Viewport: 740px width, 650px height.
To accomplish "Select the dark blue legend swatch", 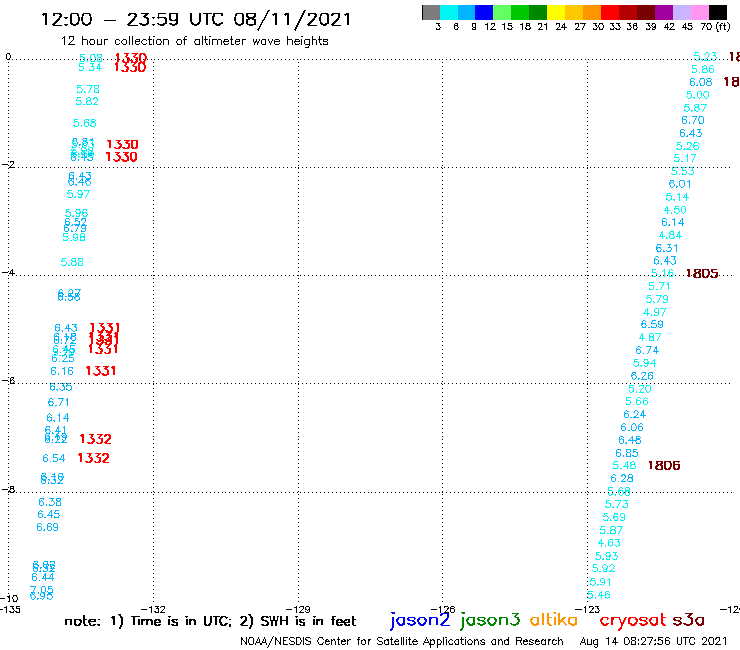I will [484, 12].
